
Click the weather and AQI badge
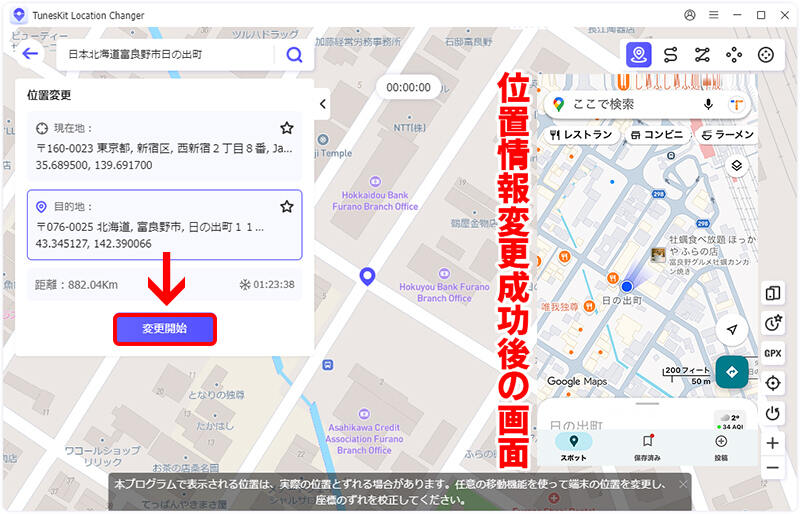click(731, 422)
